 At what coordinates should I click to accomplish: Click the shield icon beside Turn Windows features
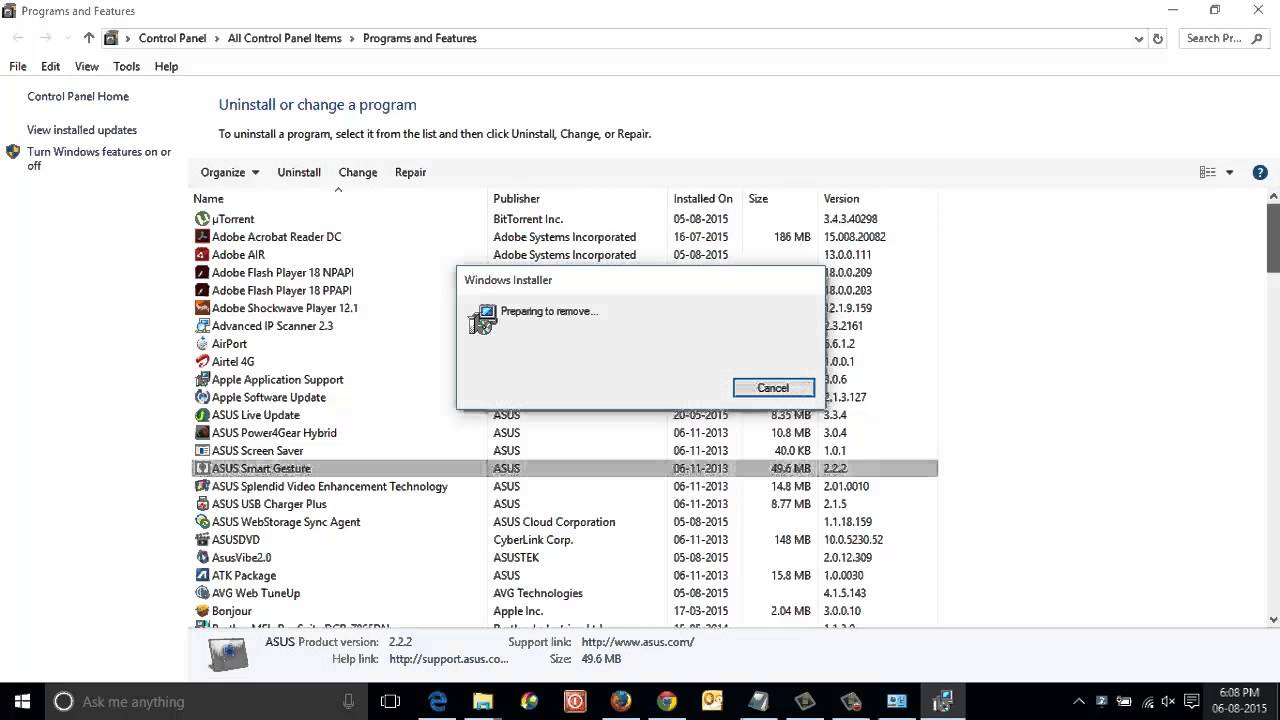(x=13, y=152)
